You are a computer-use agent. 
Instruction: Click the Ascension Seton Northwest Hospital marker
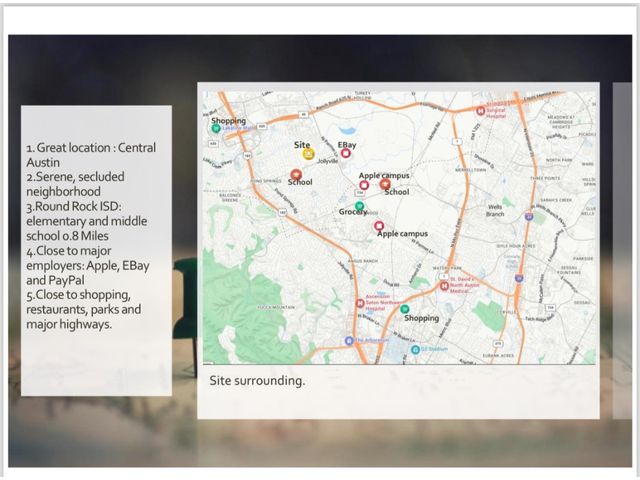point(360,303)
